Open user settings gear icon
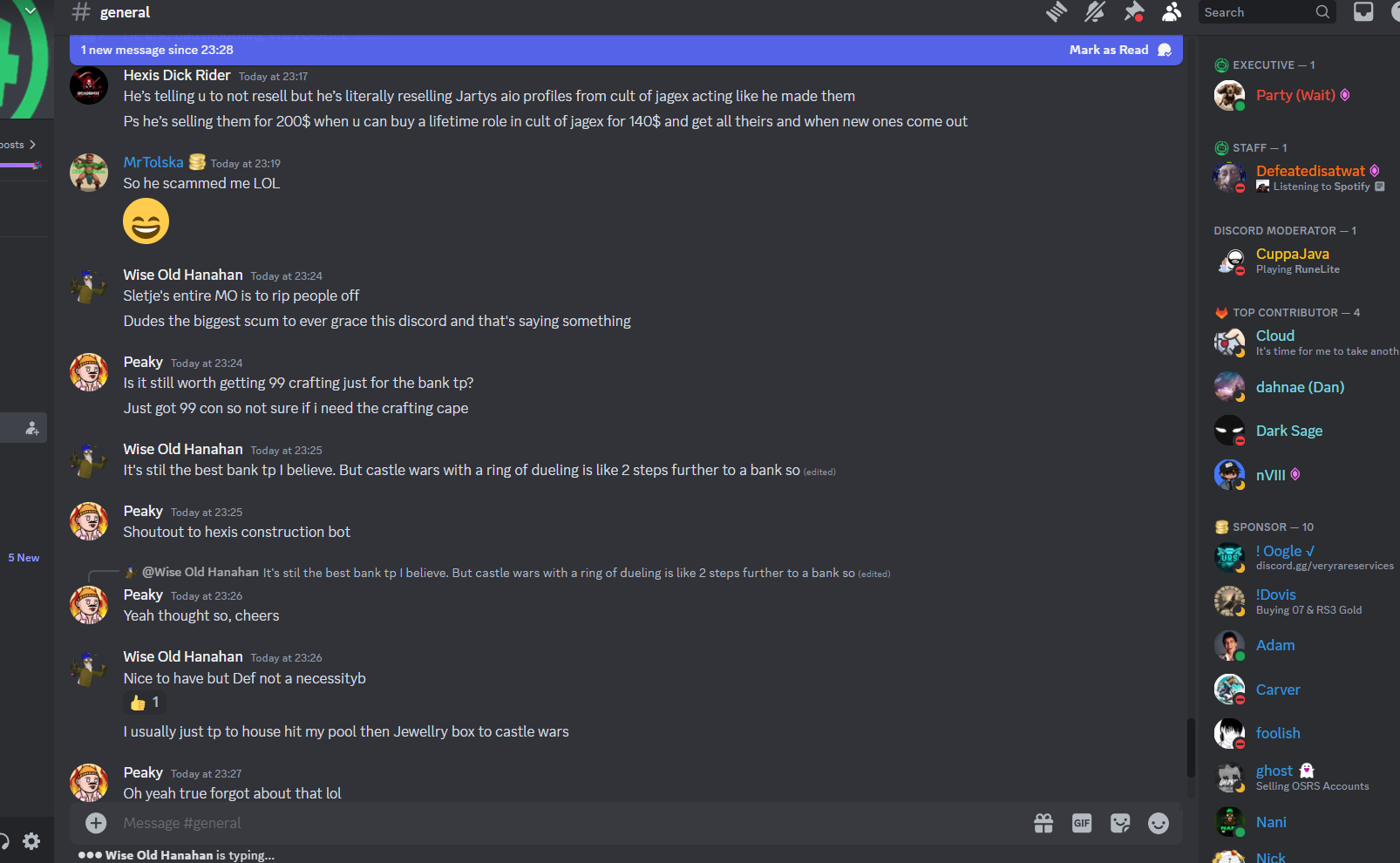Viewport: 1400px width, 863px height. (x=31, y=841)
